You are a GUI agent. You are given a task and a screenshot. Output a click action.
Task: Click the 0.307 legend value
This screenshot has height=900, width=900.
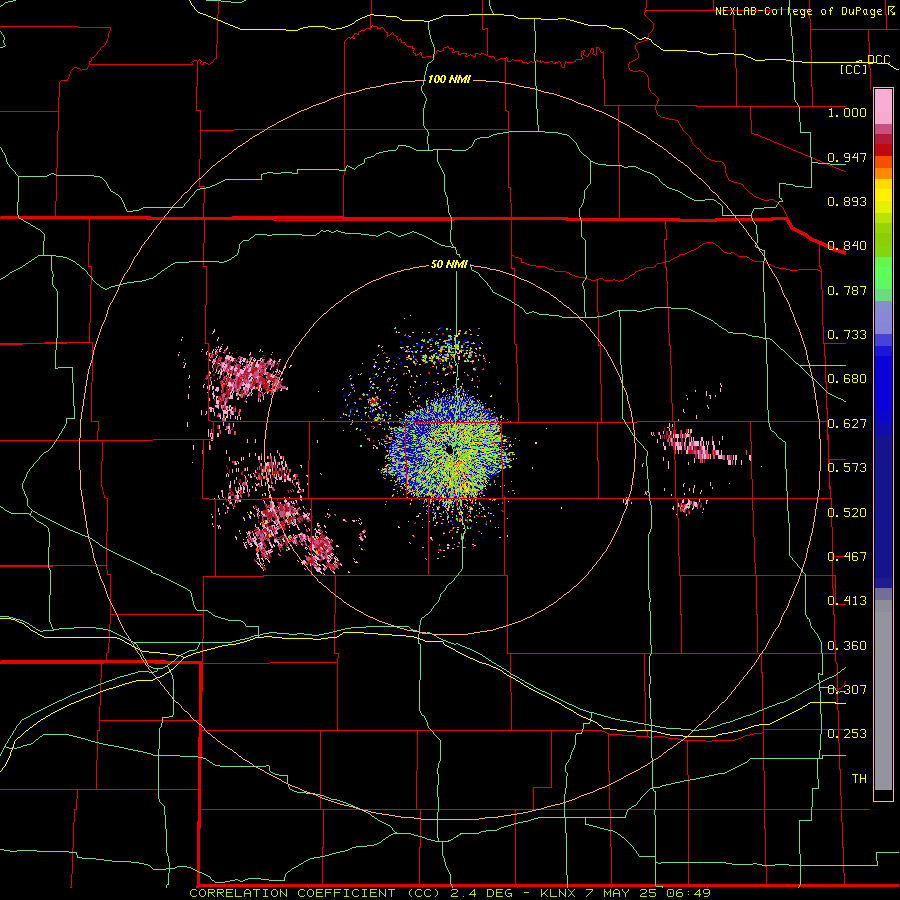pyautogui.click(x=847, y=690)
